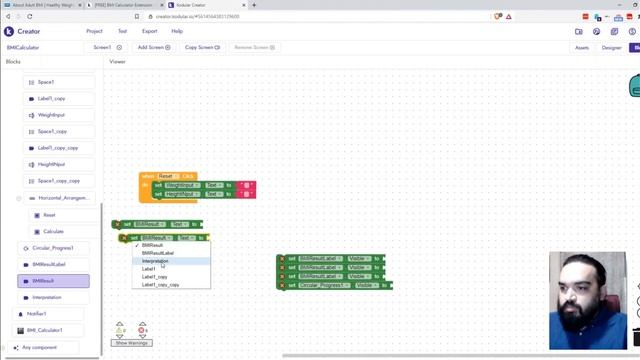Click the account circle icon in Creator header

(x=632, y=31)
